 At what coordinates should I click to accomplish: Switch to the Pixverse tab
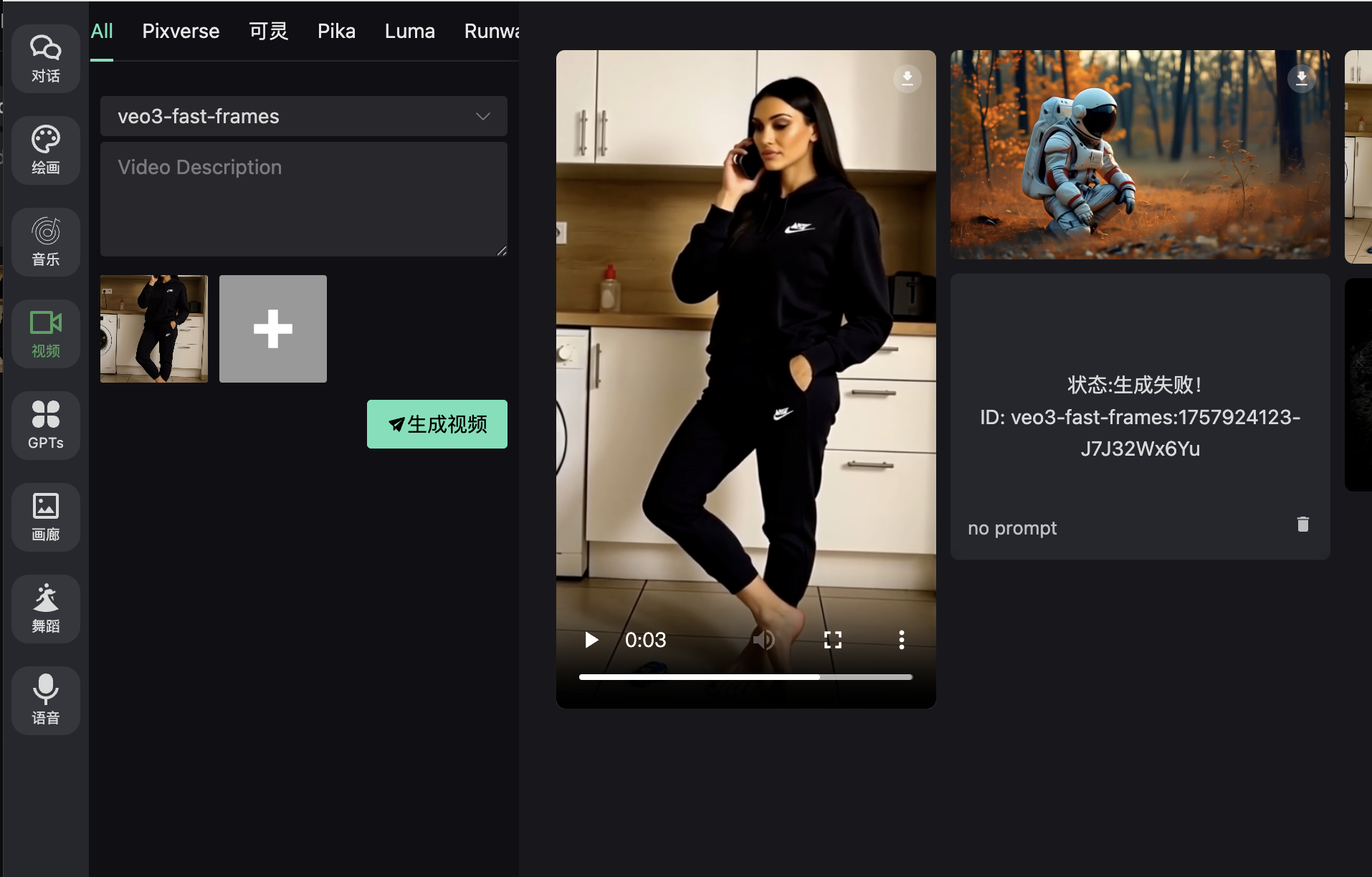[181, 32]
